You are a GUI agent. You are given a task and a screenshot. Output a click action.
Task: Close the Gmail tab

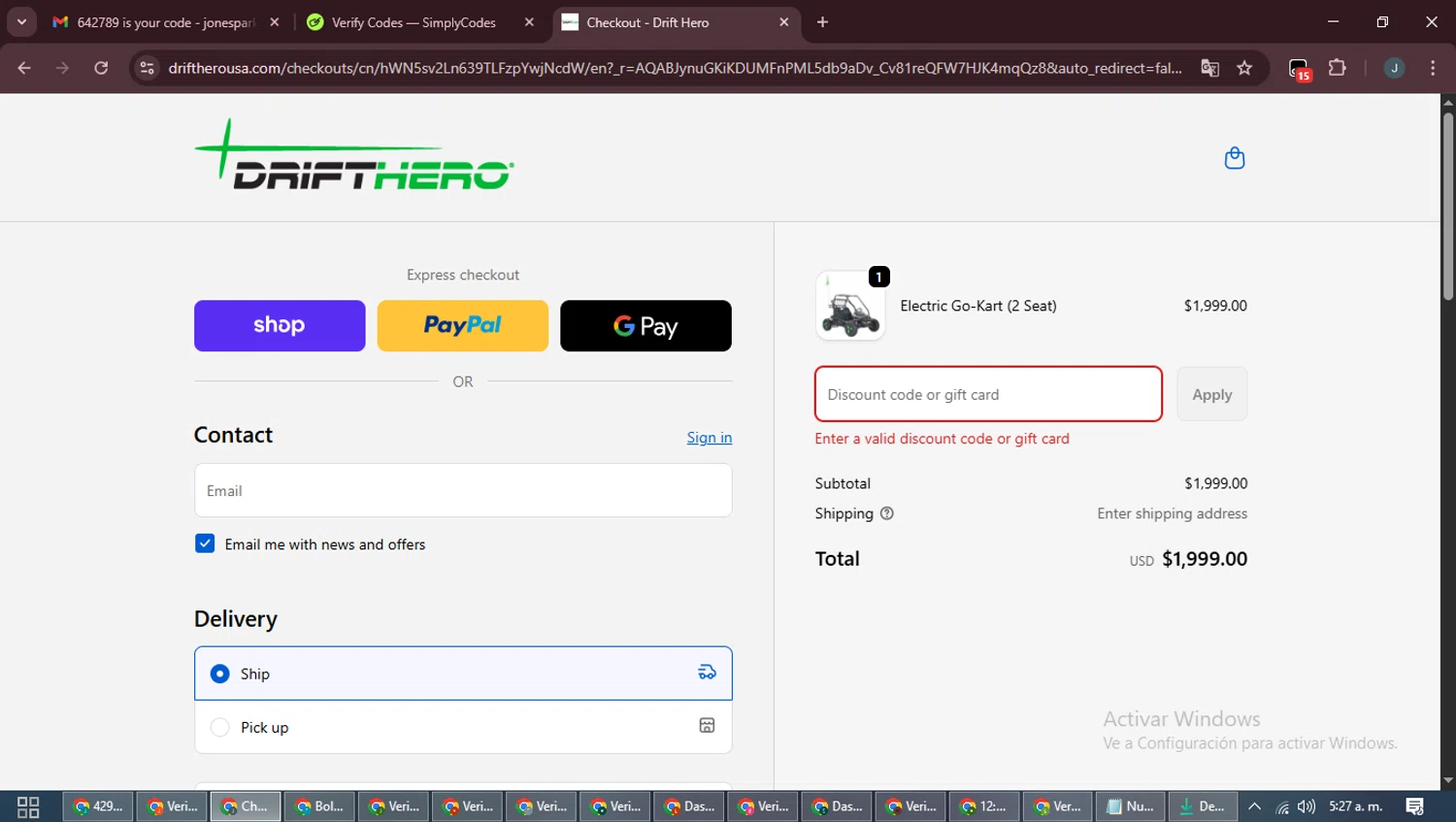coord(275,22)
